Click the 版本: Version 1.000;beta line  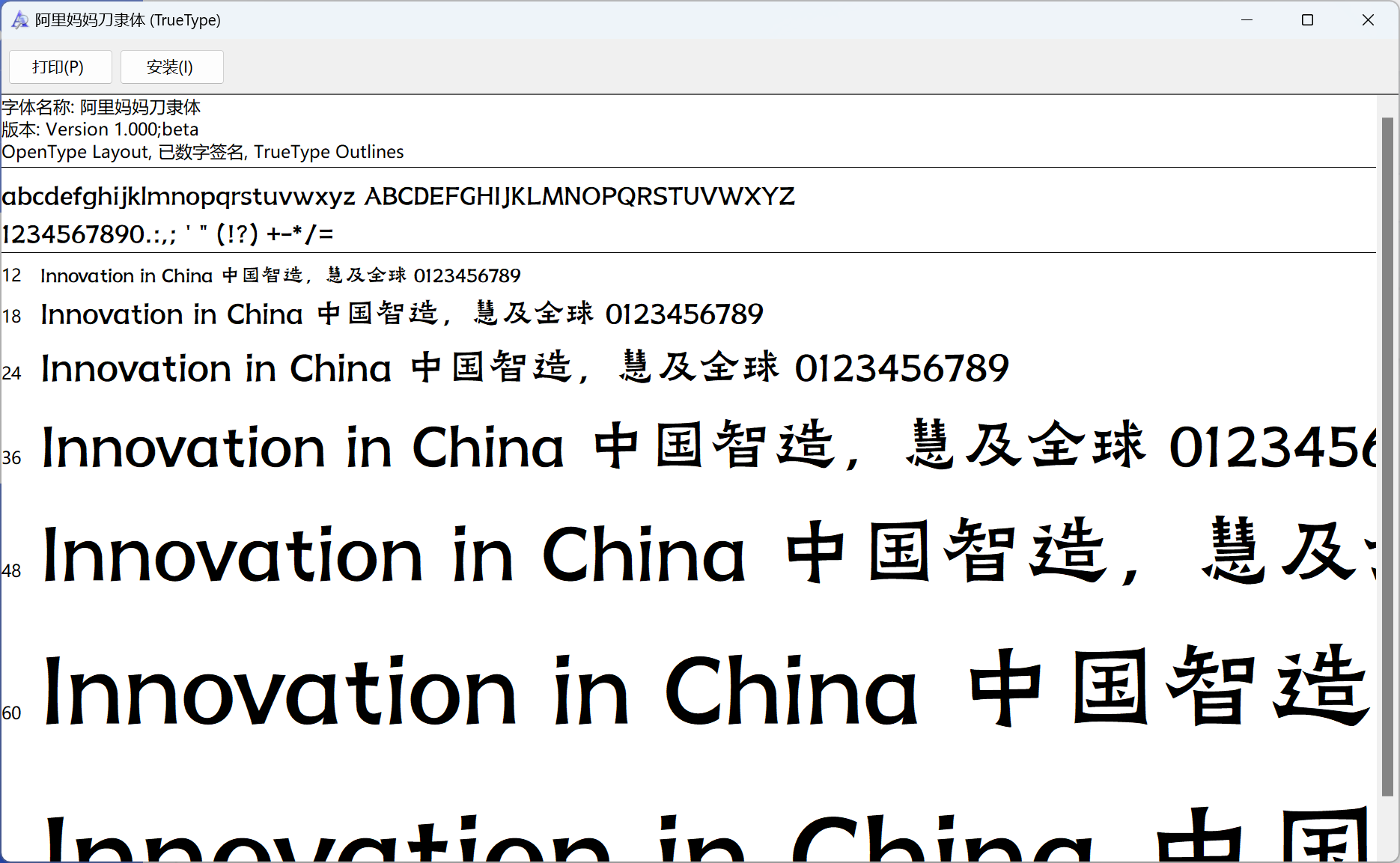point(100,129)
